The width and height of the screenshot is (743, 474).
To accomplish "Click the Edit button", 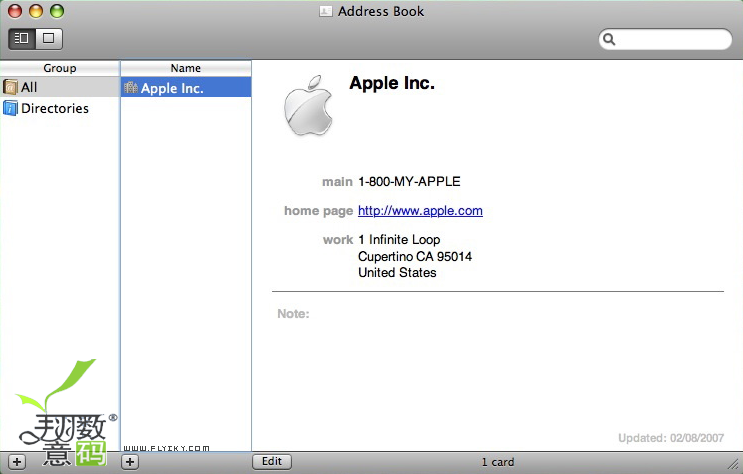I will [272, 462].
